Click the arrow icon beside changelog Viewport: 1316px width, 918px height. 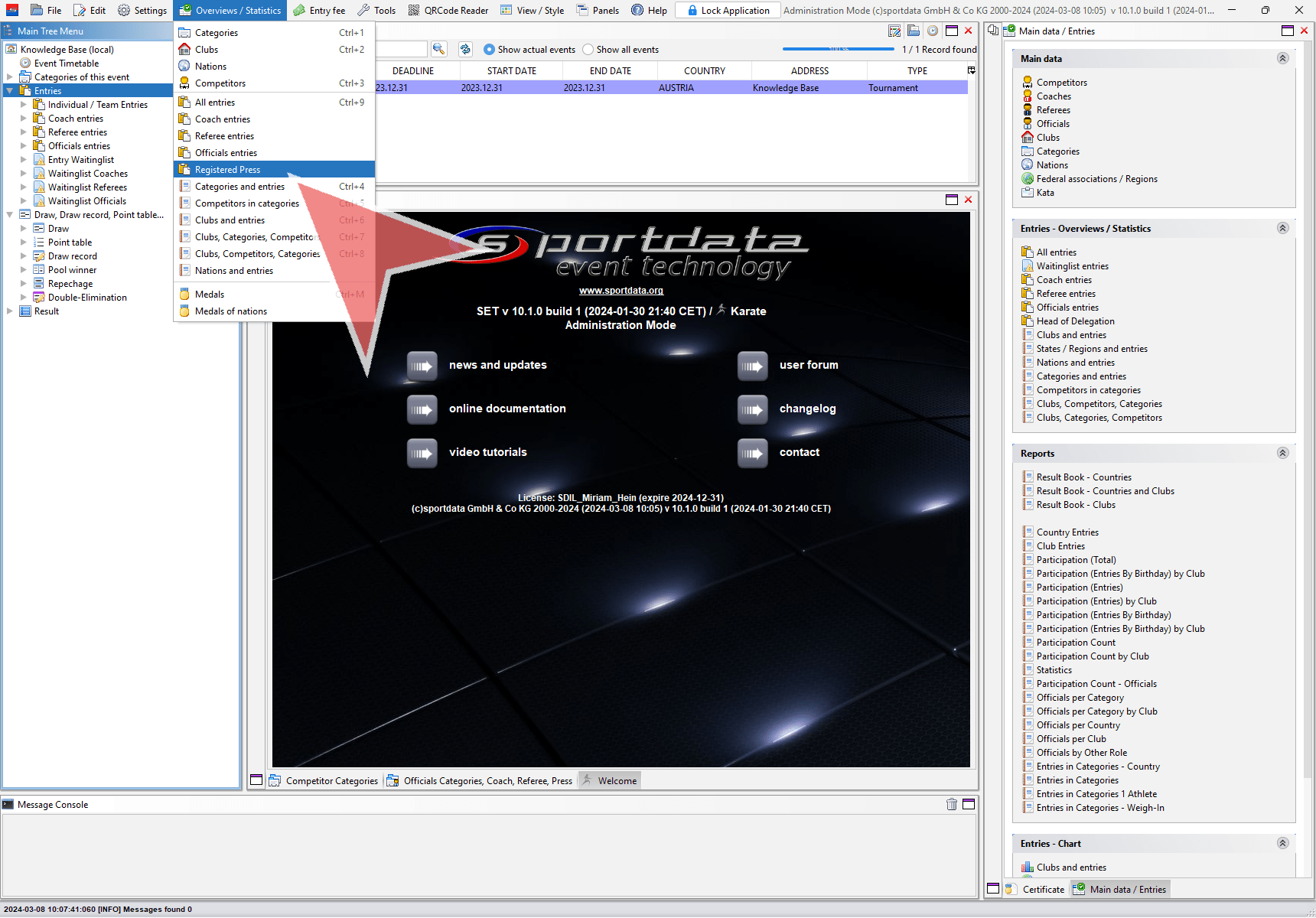752,409
